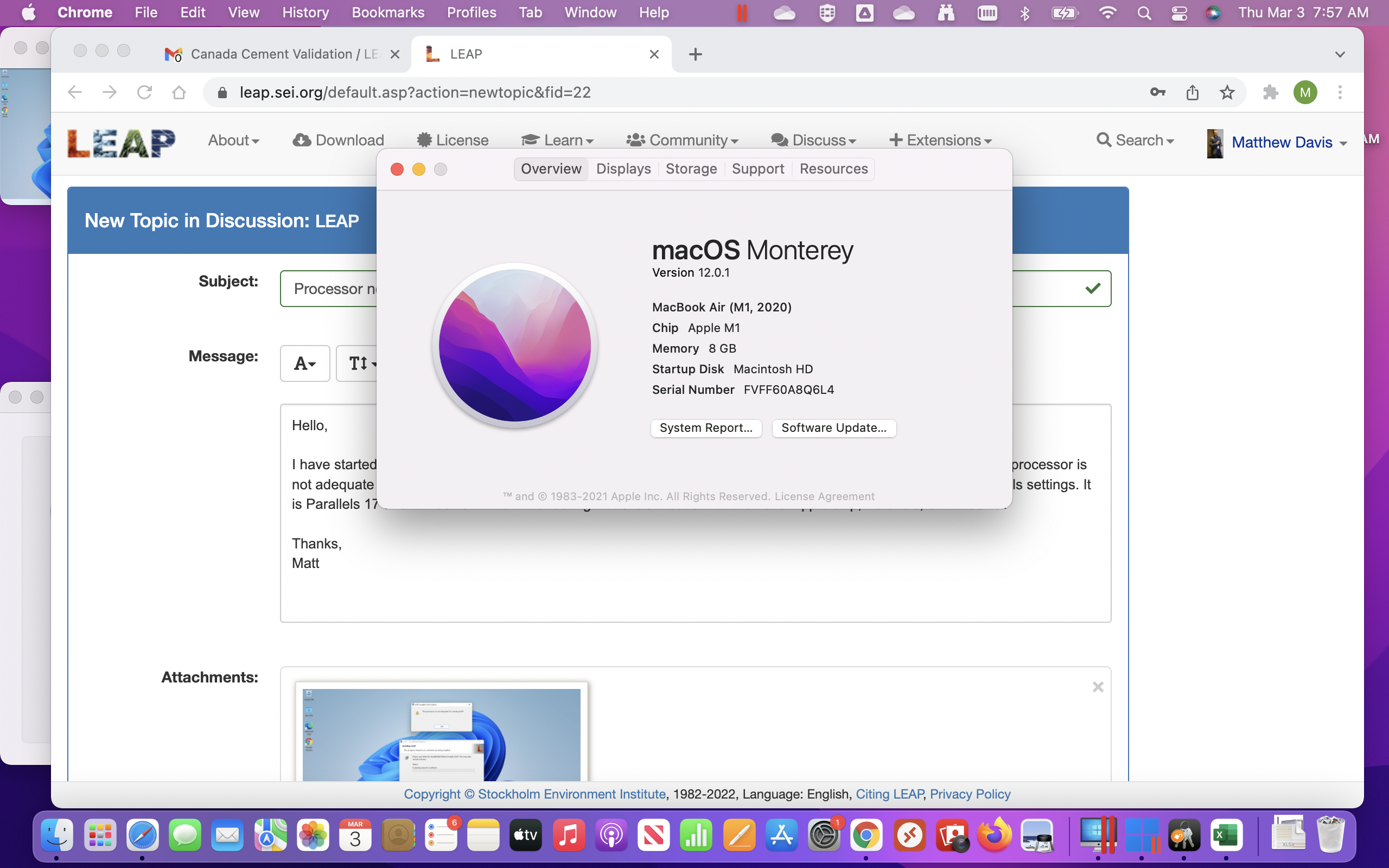Open the History menu in menu bar
This screenshot has height=868, width=1389.
tap(305, 12)
